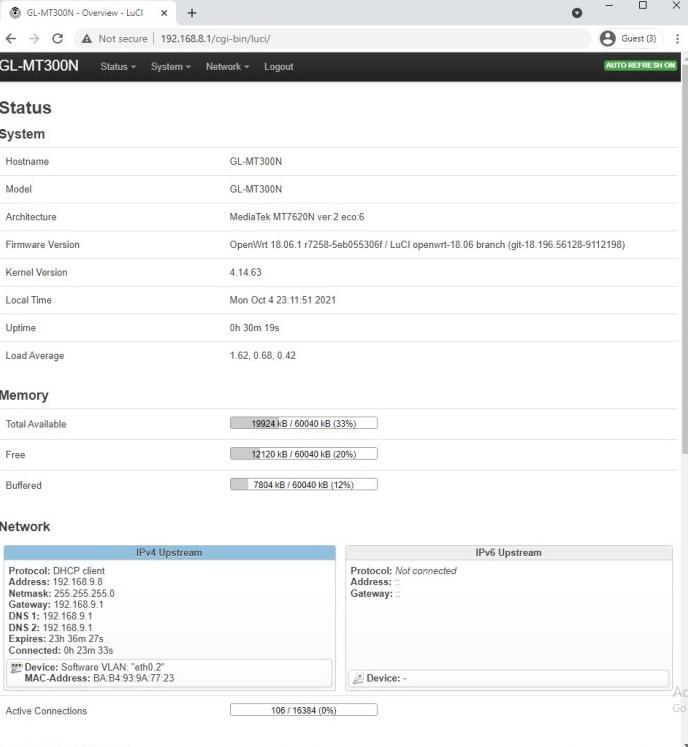This screenshot has width=688, height=747.
Task: Click the browser forward arrow
Action: (34, 38)
